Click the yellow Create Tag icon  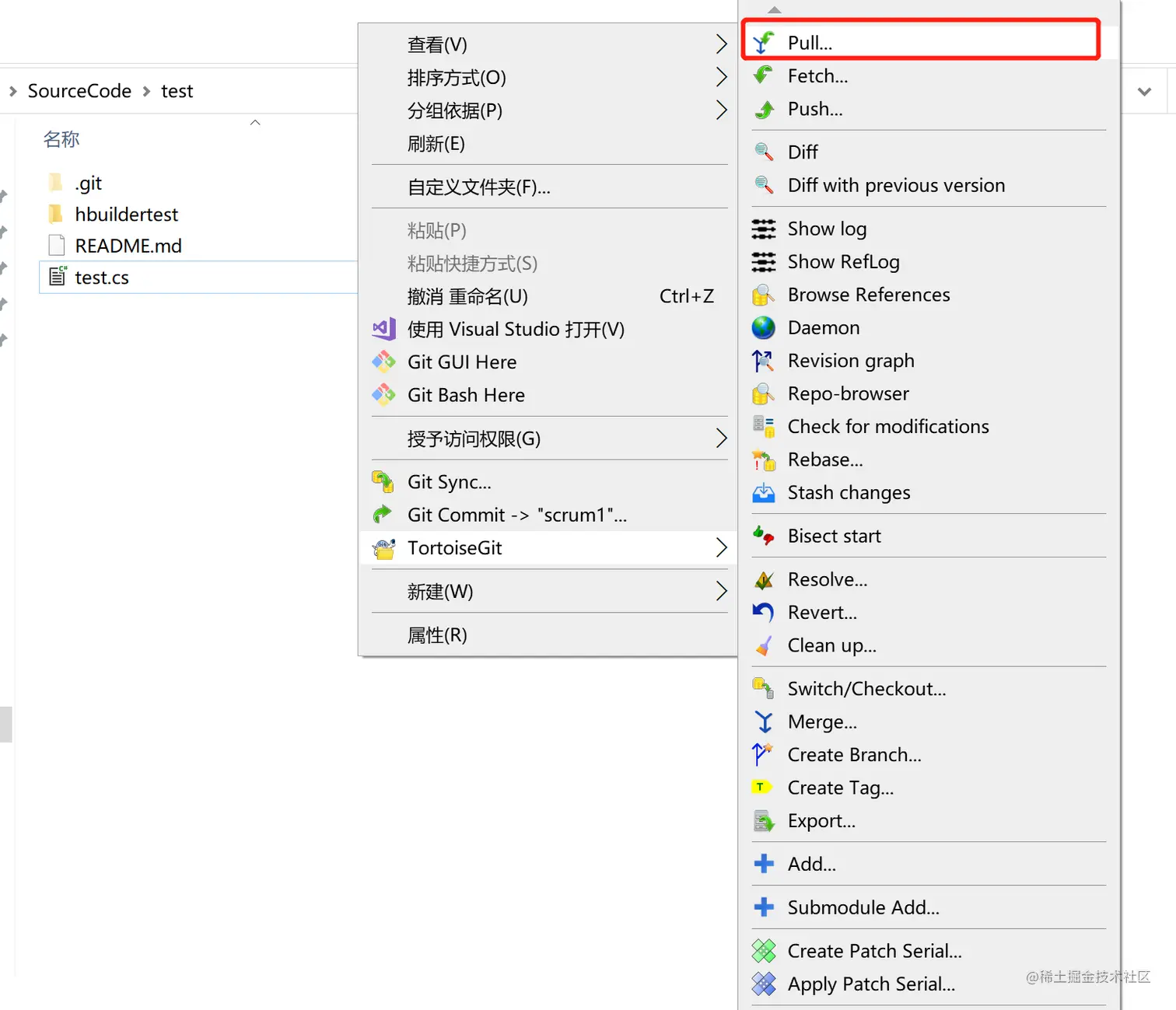point(761,787)
